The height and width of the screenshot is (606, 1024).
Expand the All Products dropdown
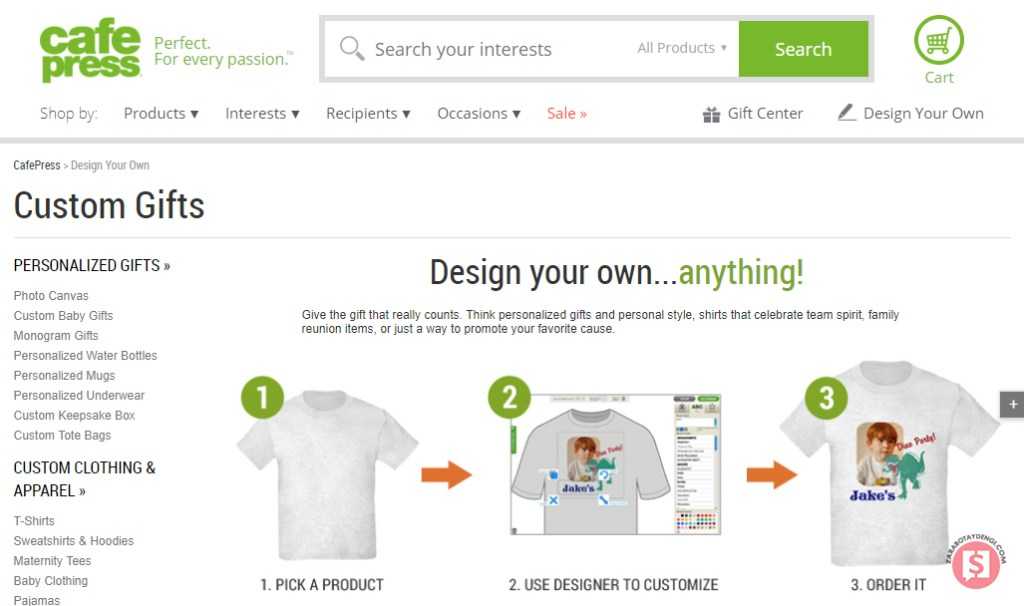[682, 48]
